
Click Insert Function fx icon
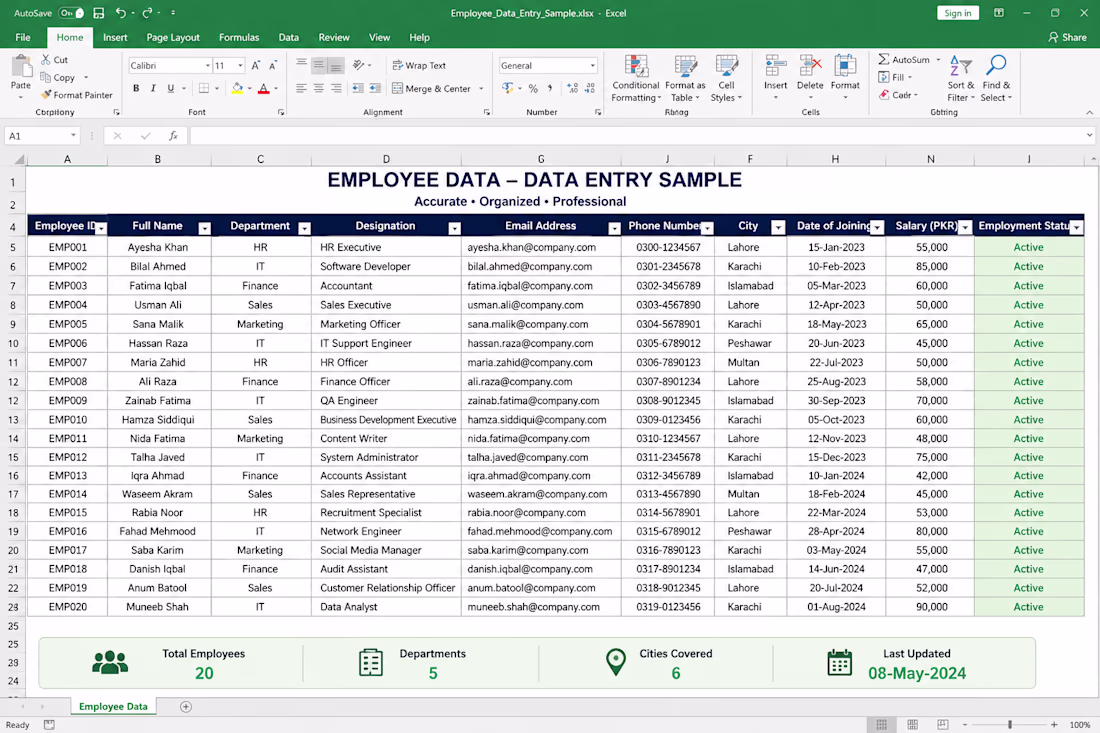tap(173, 136)
